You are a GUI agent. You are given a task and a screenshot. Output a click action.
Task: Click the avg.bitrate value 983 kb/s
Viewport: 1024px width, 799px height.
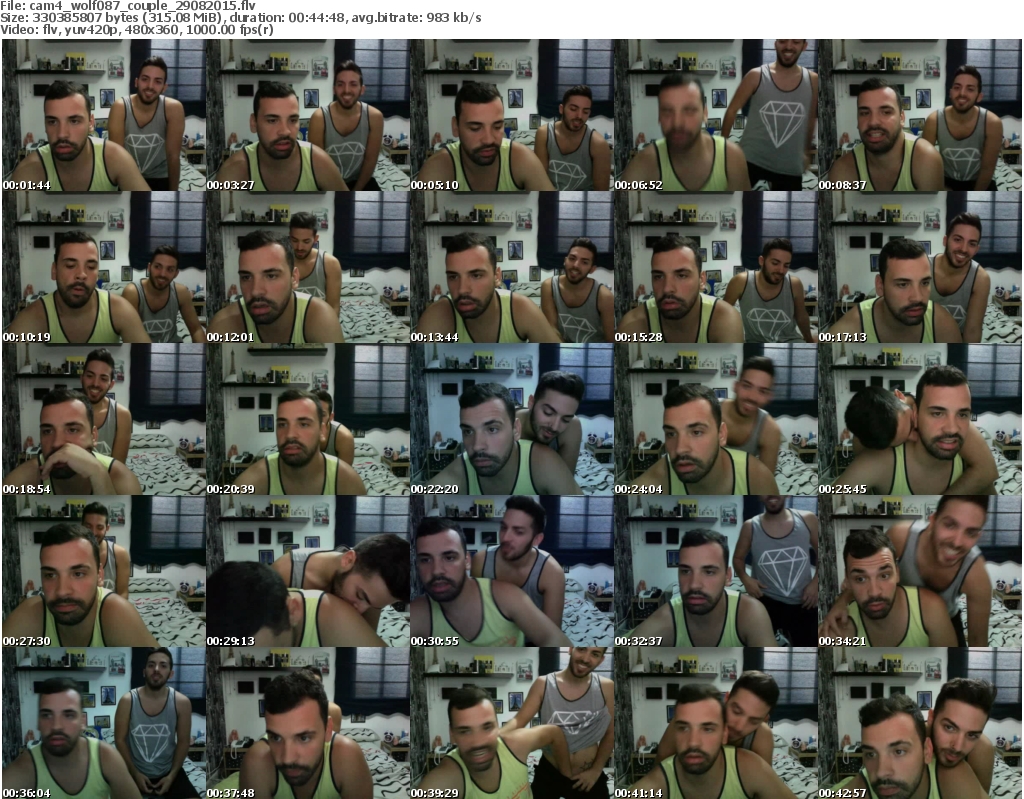(x=454, y=18)
